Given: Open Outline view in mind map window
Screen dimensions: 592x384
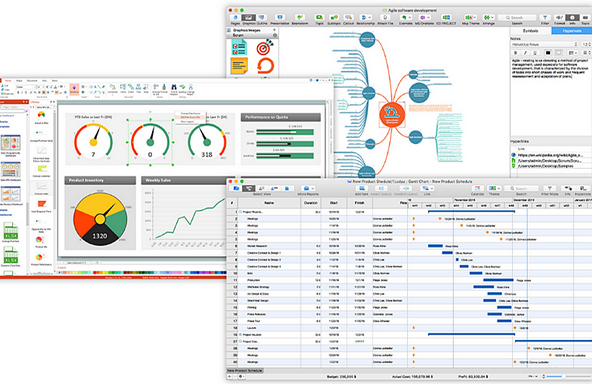Looking at the screenshot, I should click(x=262, y=18).
